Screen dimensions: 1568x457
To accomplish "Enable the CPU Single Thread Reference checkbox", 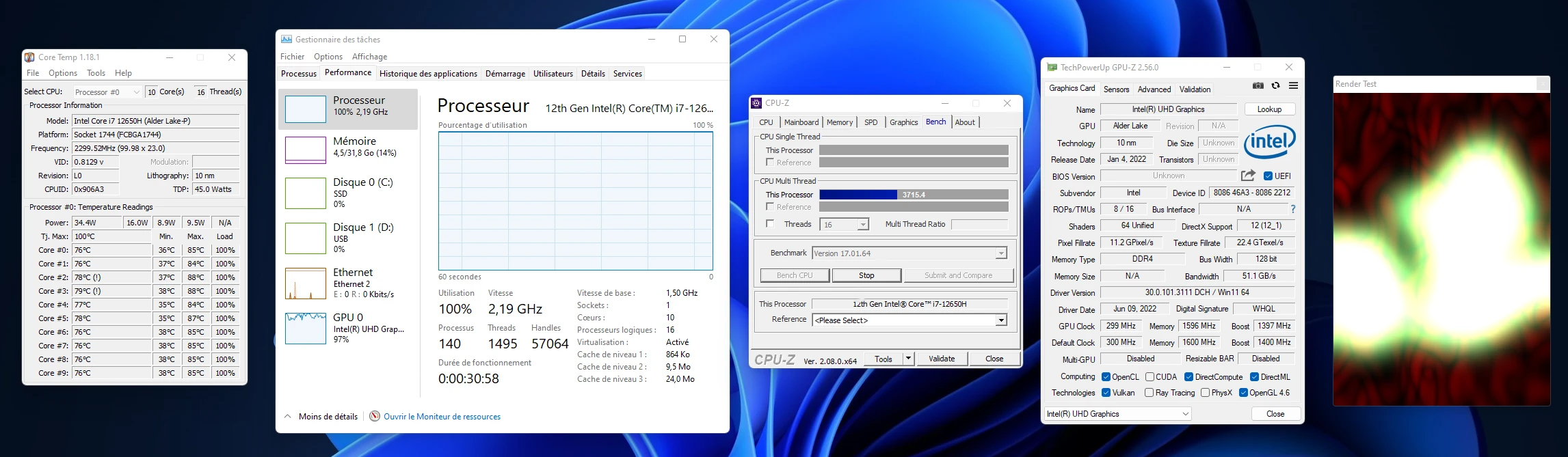I will [770, 163].
